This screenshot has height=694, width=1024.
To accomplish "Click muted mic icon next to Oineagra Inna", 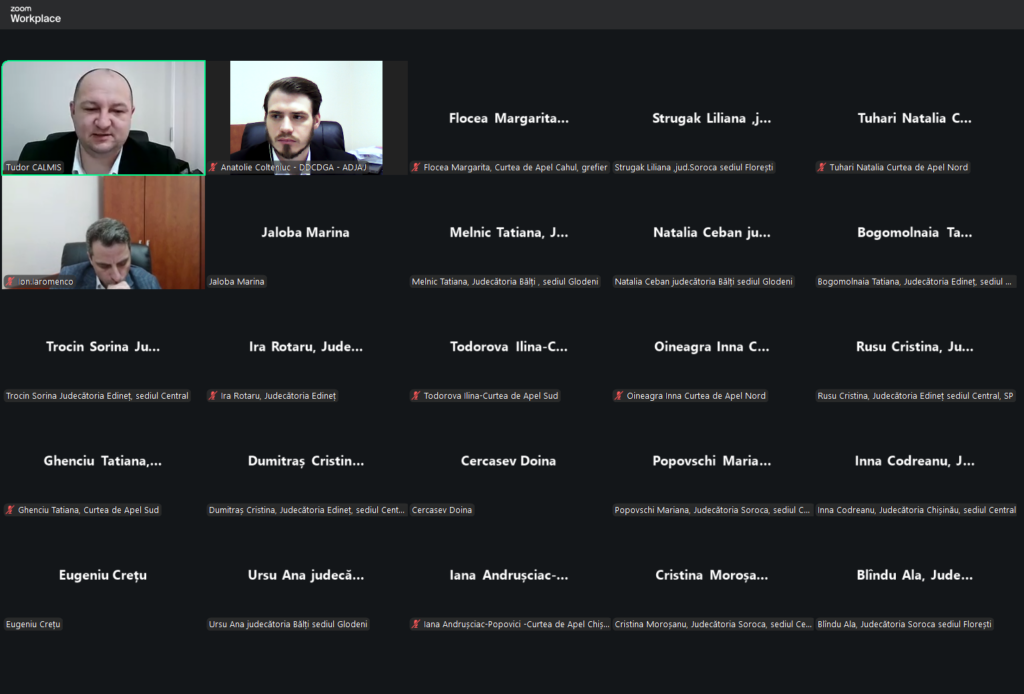I will pyautogui.click(x=619, y=396).
